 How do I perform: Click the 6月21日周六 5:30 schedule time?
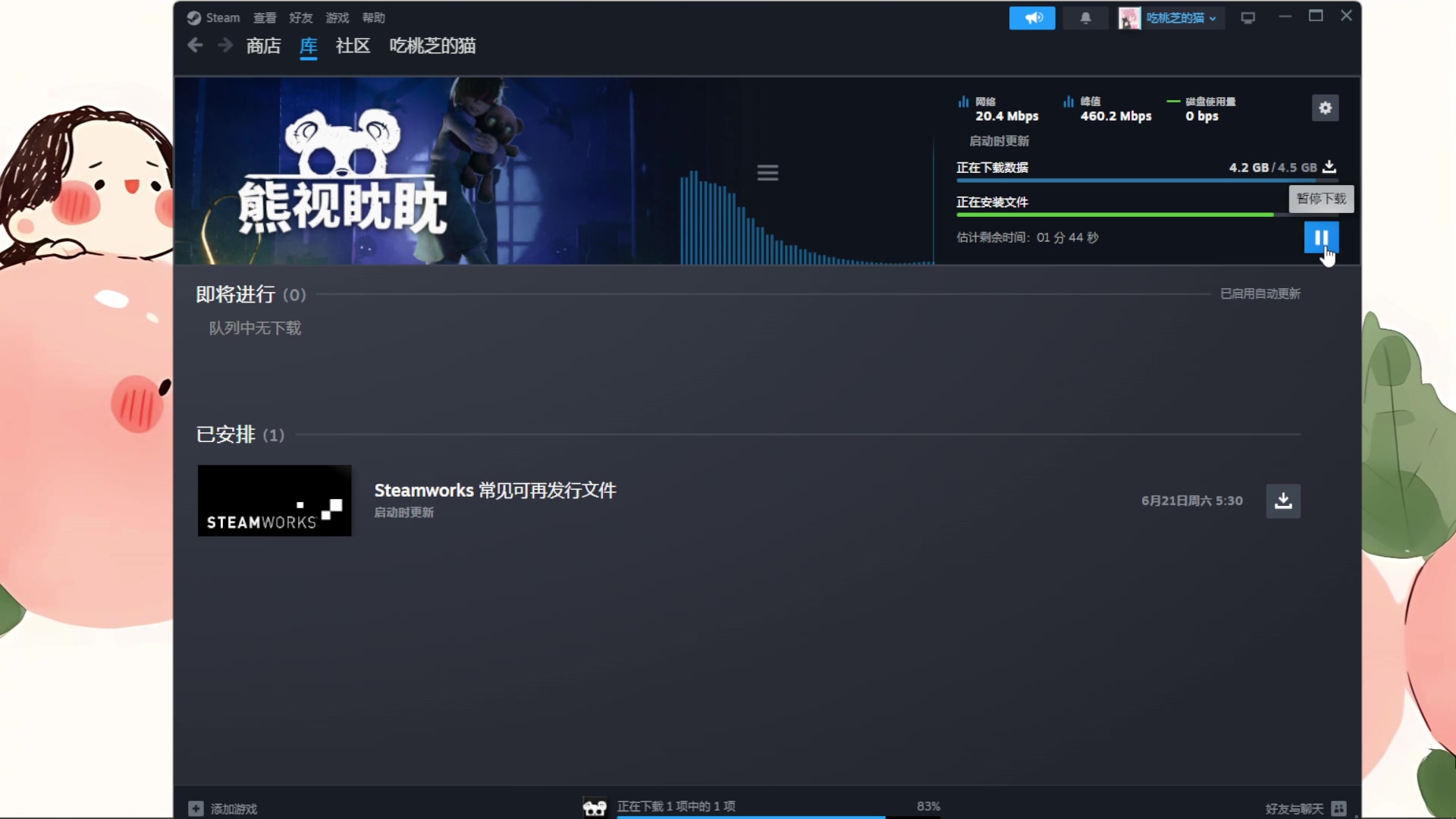point(1192,500)
